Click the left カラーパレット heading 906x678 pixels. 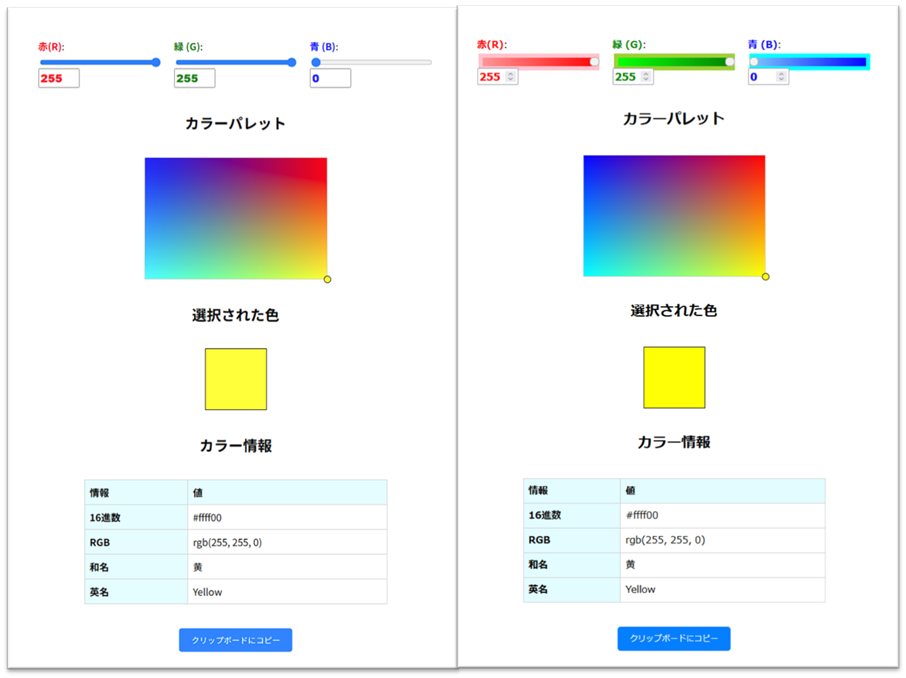[235, 124]
